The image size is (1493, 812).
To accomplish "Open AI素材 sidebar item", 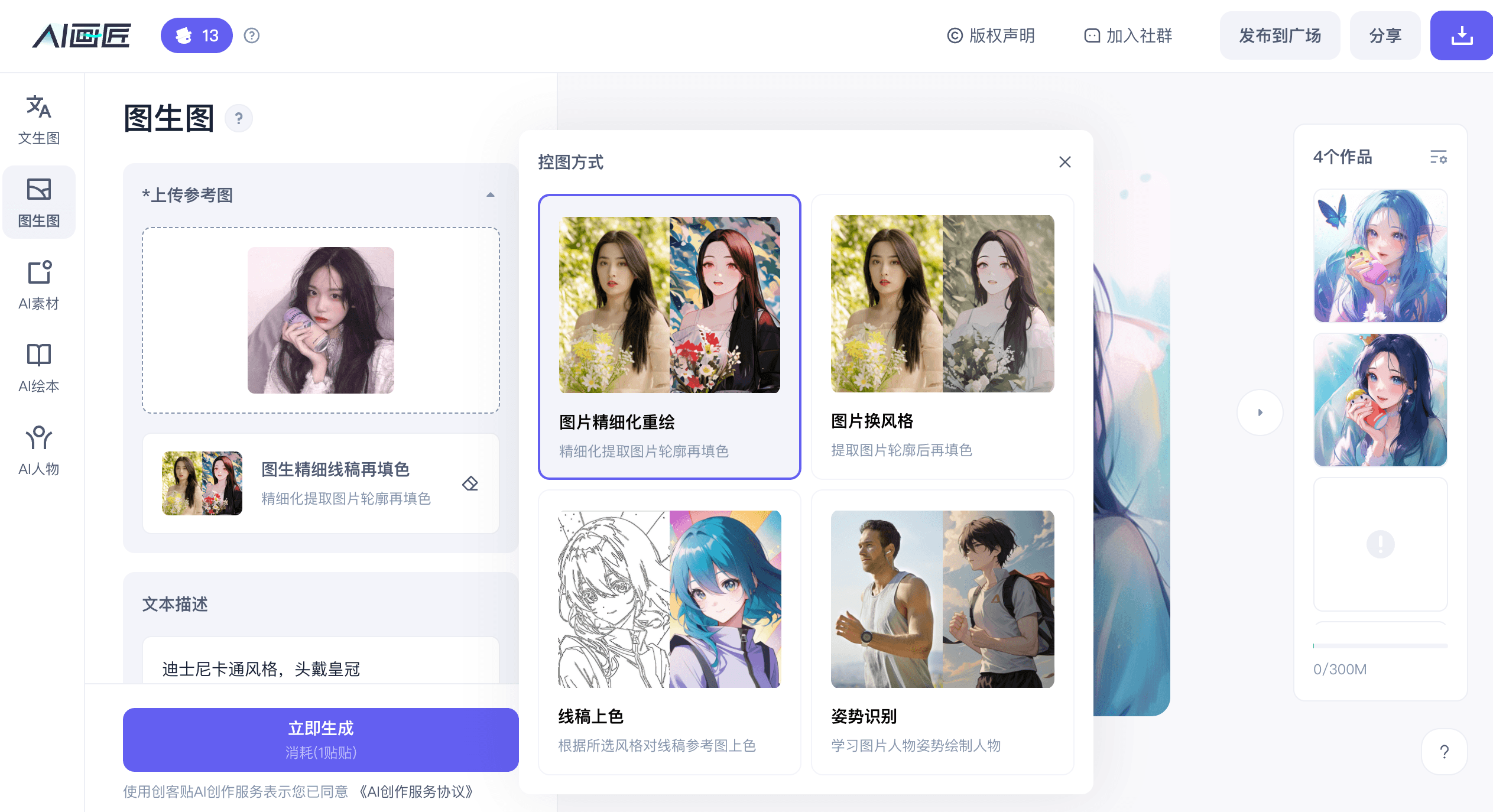I will [x=39, y=285].
